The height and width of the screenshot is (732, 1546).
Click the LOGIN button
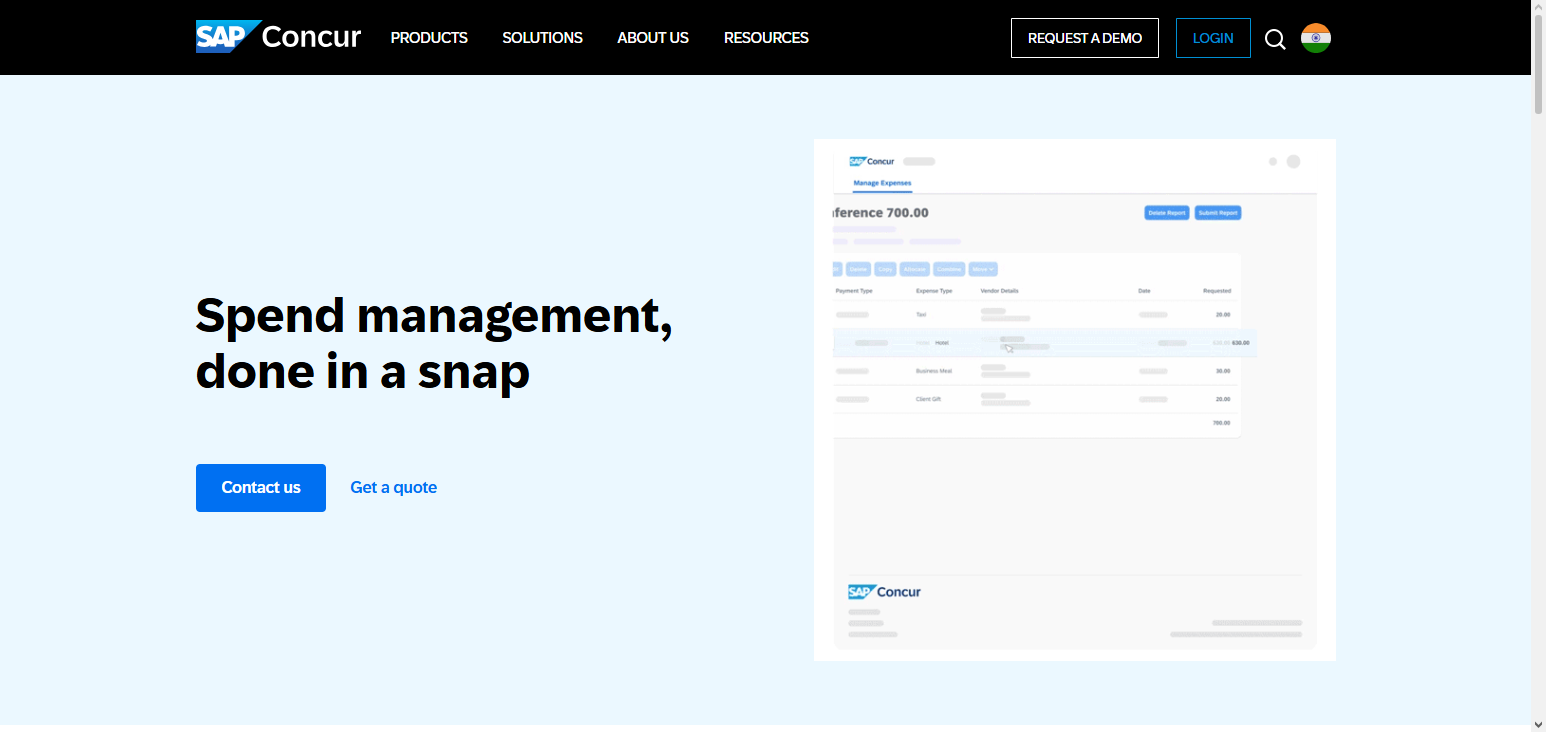point(1213,38)
